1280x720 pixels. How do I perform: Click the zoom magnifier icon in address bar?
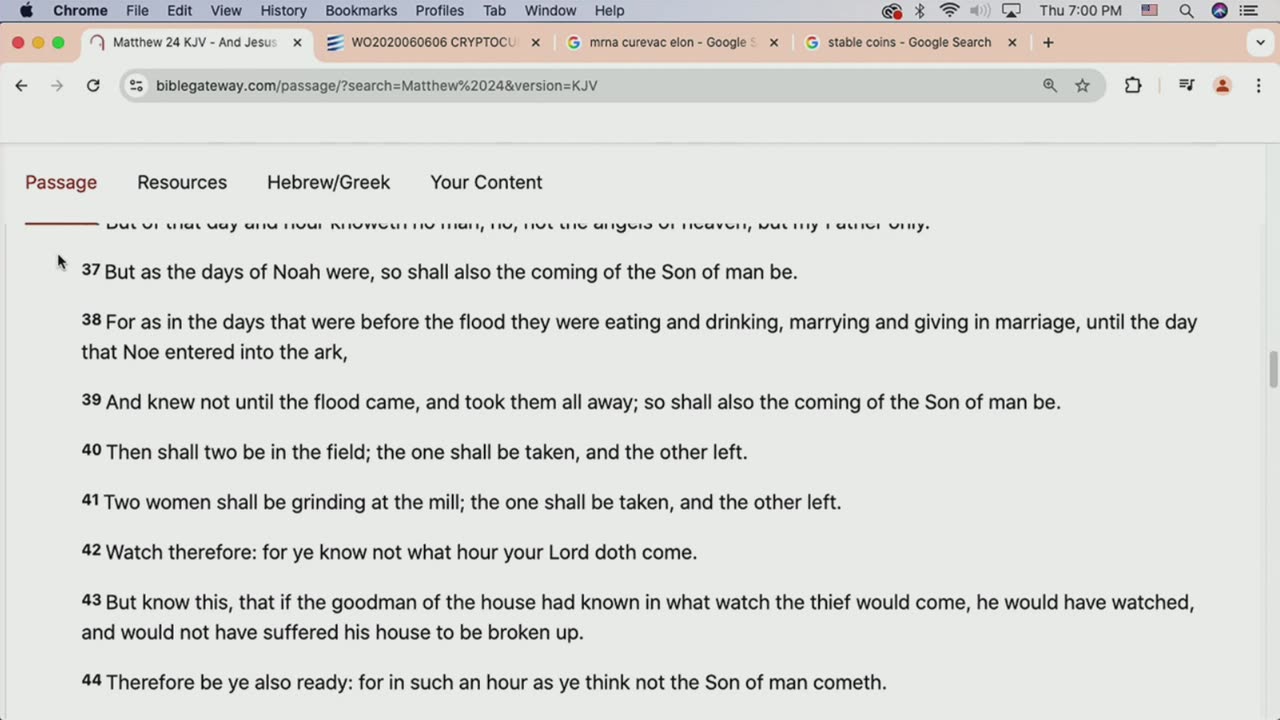coord(1050,86)
